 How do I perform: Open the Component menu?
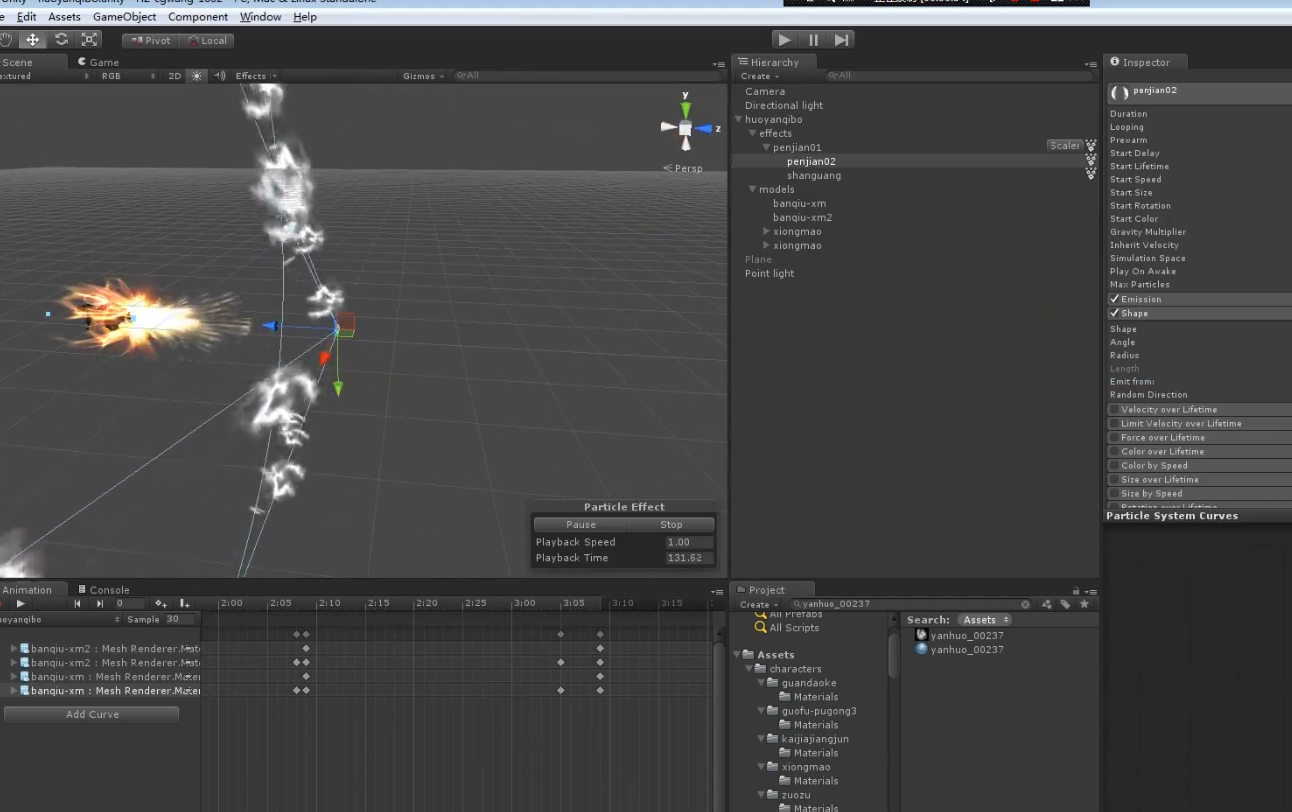click(198, 17)
